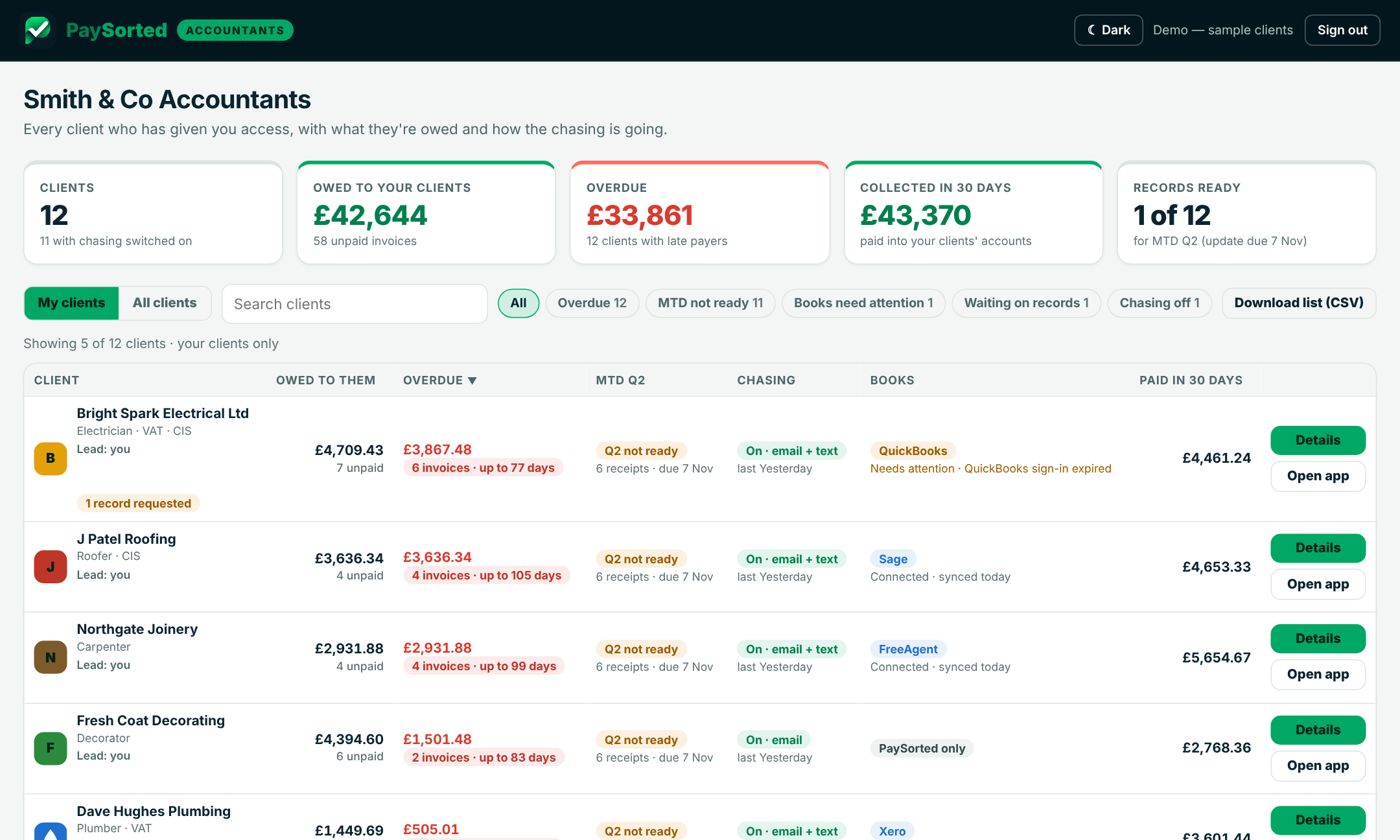1400x840 pixels.
Task: Click Sign out button
Action: pyautogui.click(x=1342, y=30)
